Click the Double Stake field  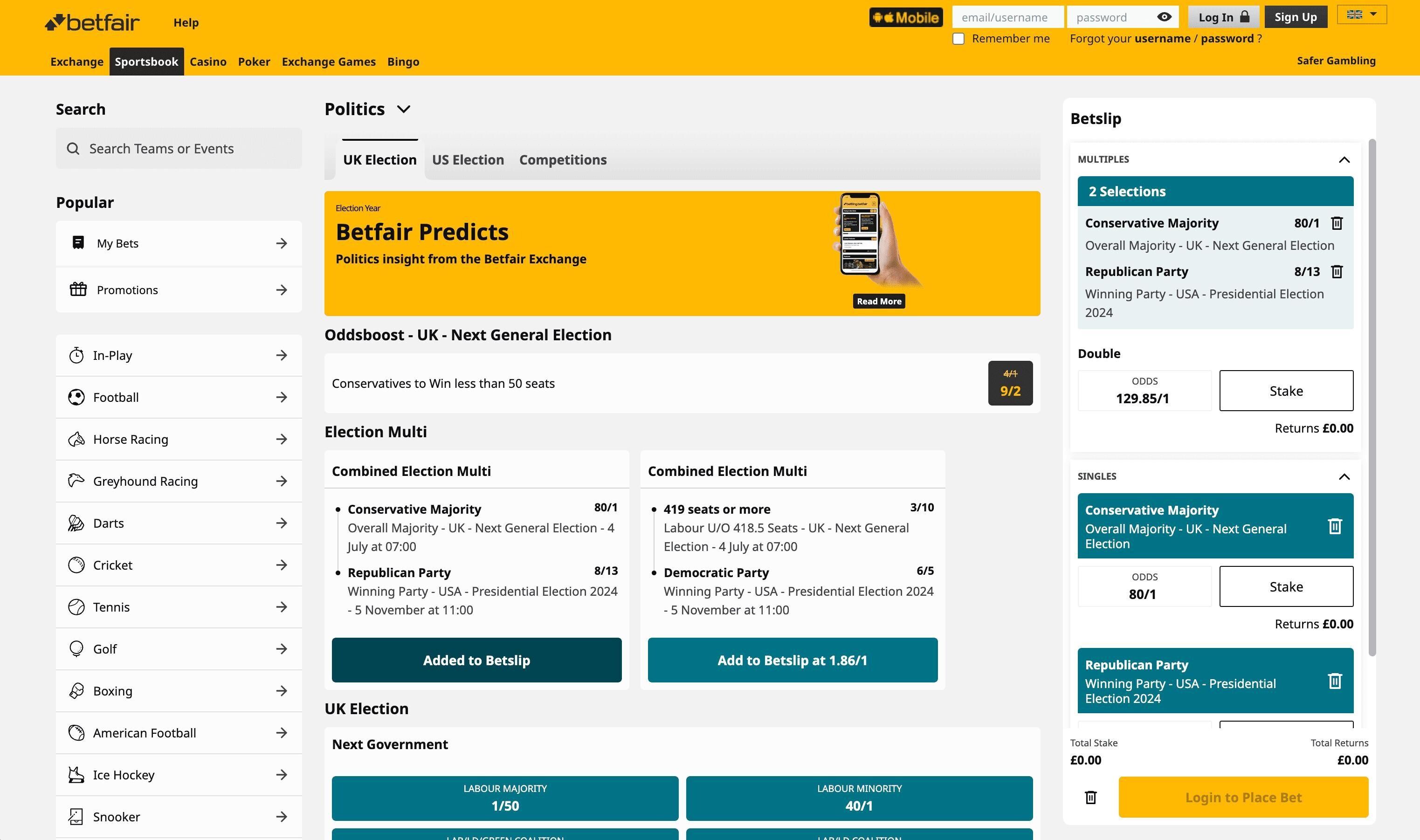coord(1286,391)
